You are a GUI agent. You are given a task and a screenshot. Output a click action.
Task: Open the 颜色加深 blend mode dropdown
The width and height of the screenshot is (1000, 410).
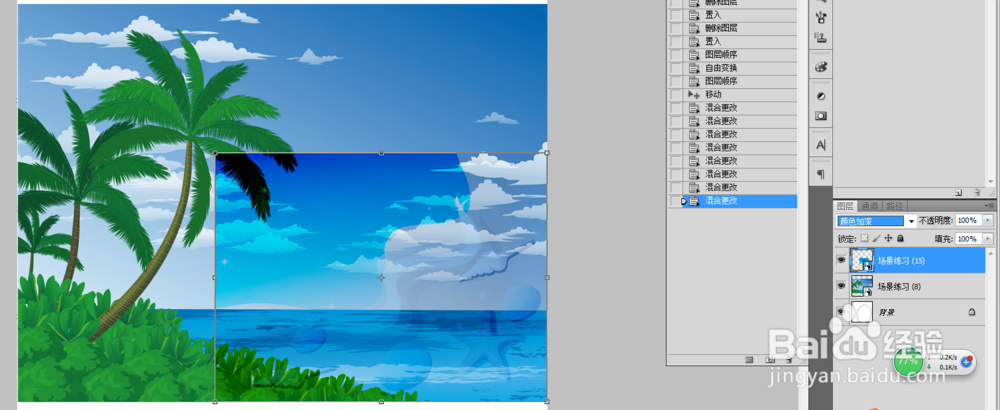click(871, 221)
